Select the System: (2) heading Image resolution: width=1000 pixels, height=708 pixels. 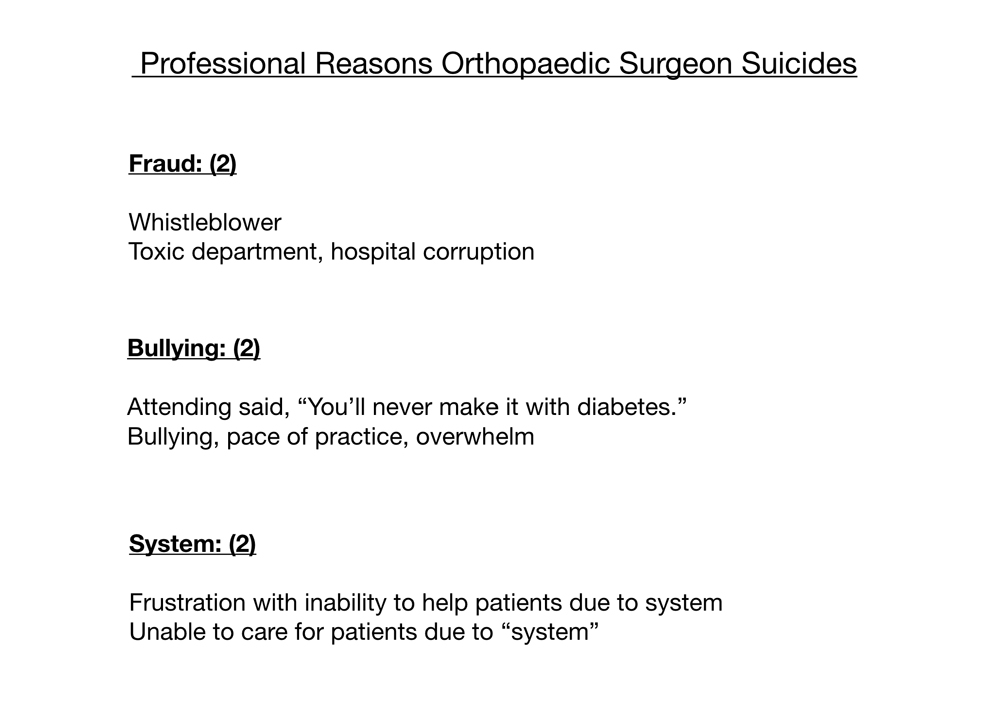click(193, 544)
